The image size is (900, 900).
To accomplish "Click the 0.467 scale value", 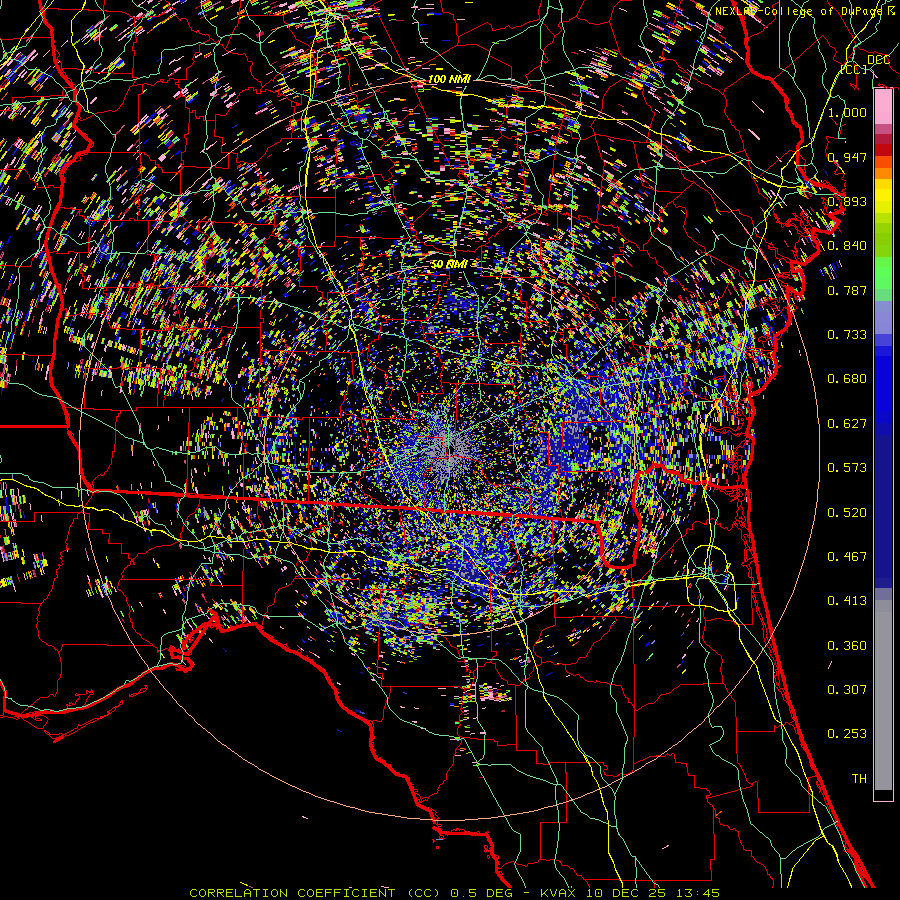I will [847, 556].
